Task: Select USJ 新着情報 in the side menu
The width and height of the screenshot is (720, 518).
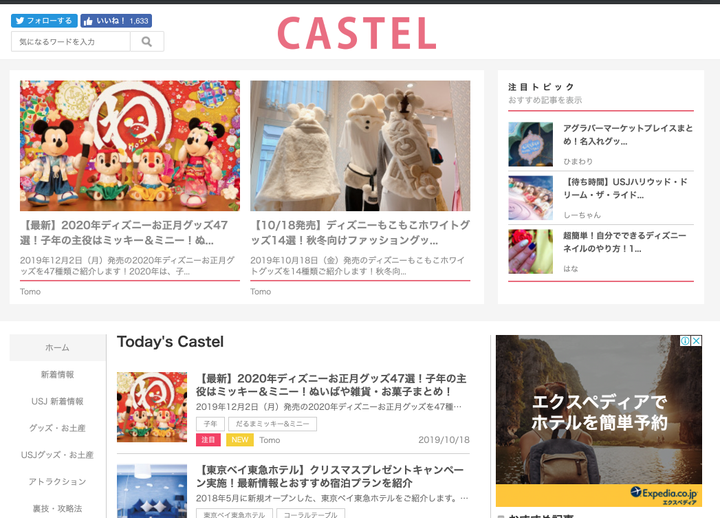Action: [x=57, y=401]
